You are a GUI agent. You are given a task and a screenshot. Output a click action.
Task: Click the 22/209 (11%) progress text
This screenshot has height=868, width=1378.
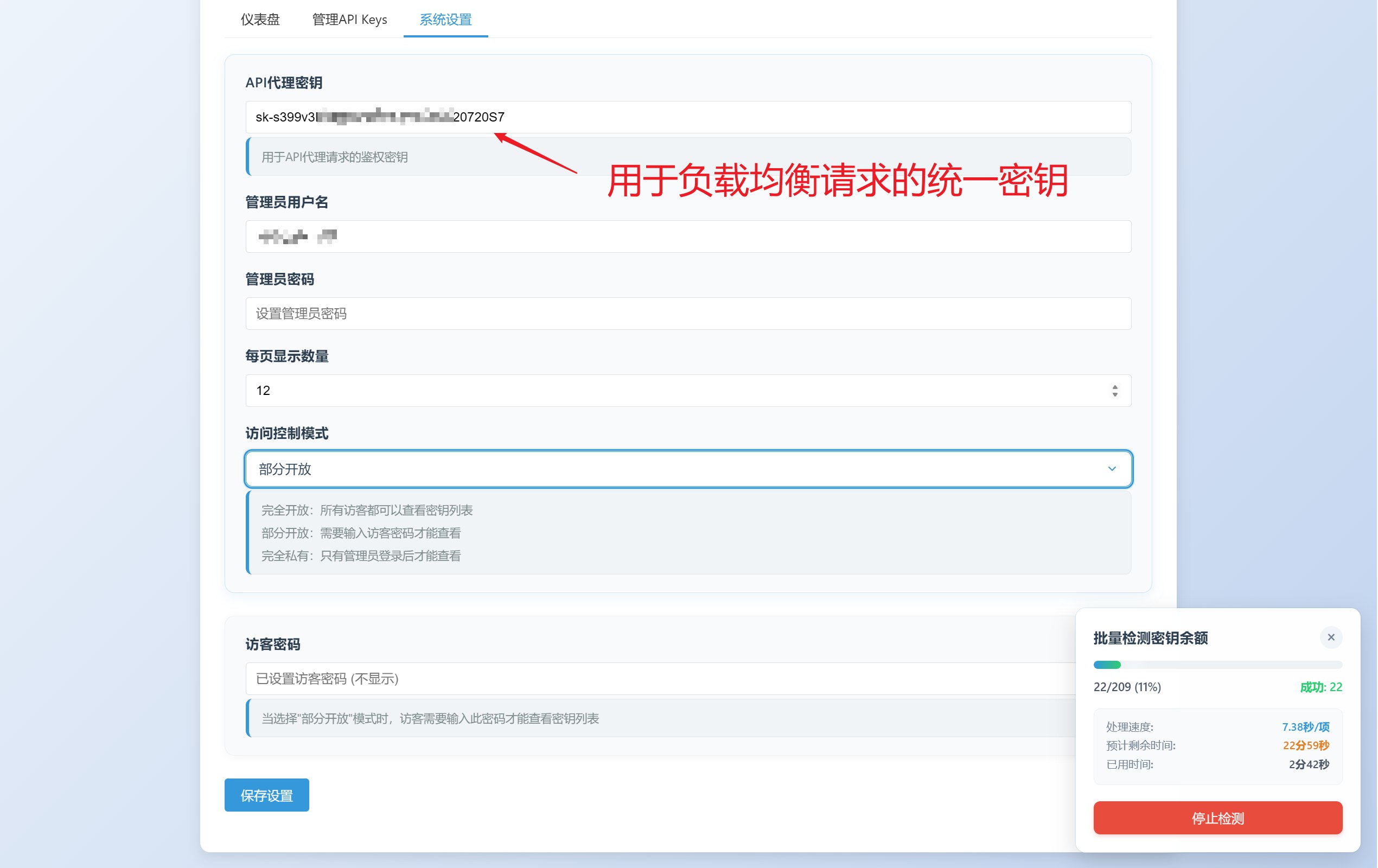(x=1127, y=687)
